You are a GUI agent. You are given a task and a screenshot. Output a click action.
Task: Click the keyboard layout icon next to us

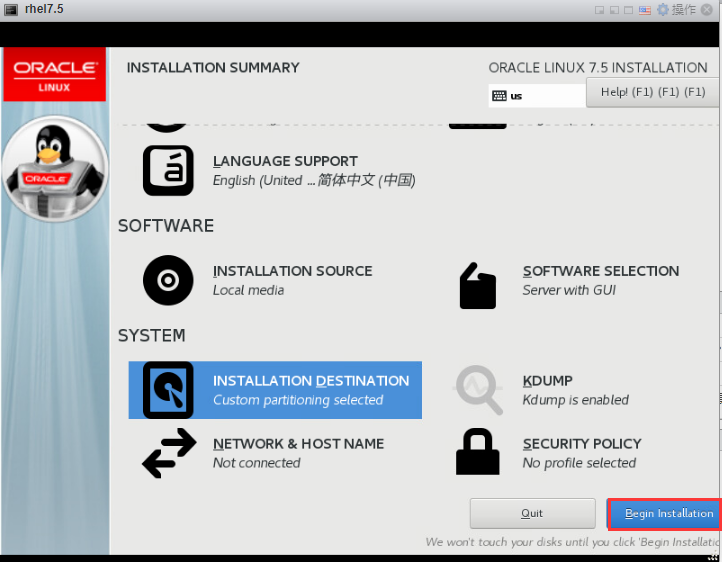[499, 96]
